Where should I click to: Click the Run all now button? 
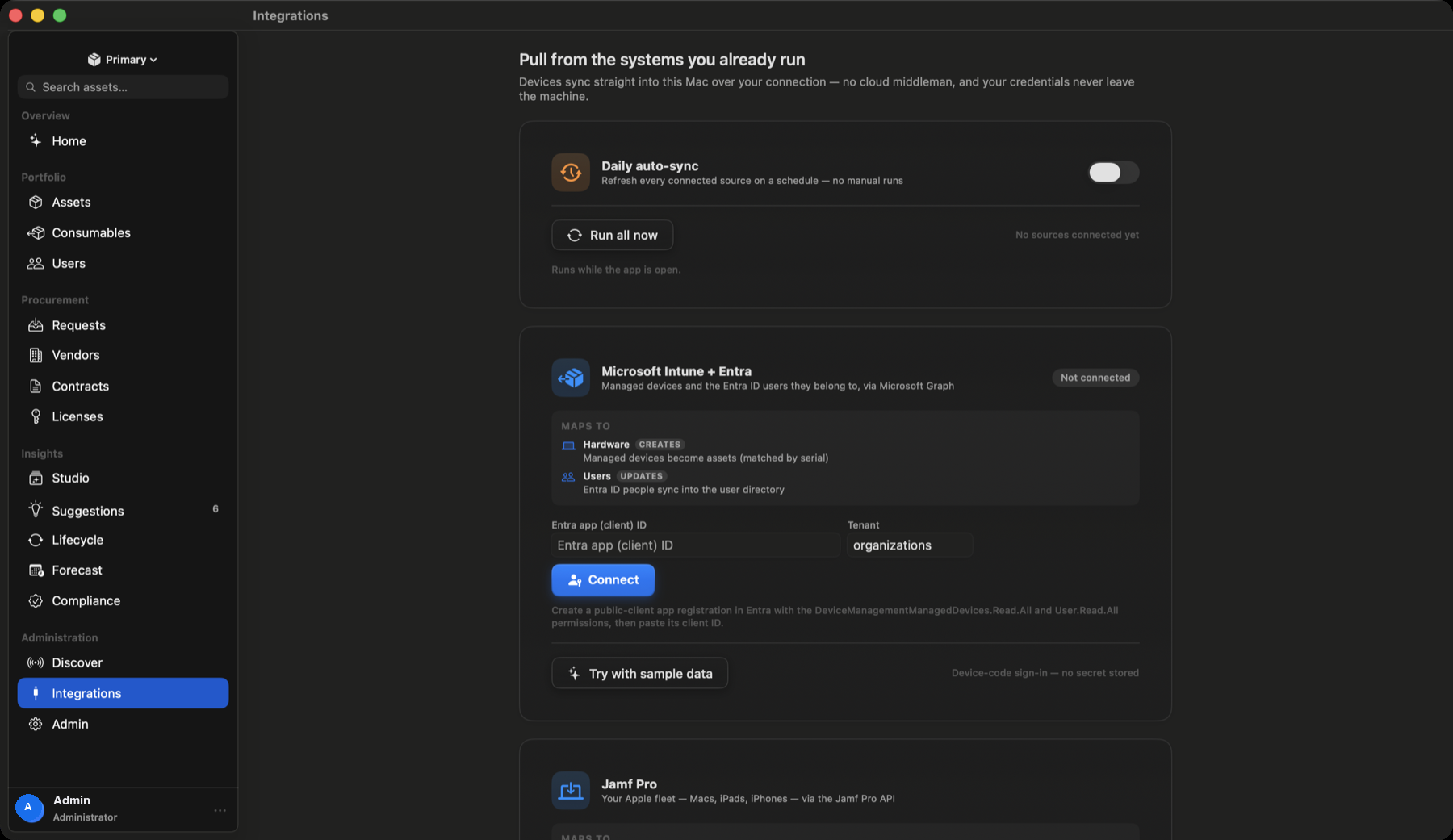tap(612, 235)
